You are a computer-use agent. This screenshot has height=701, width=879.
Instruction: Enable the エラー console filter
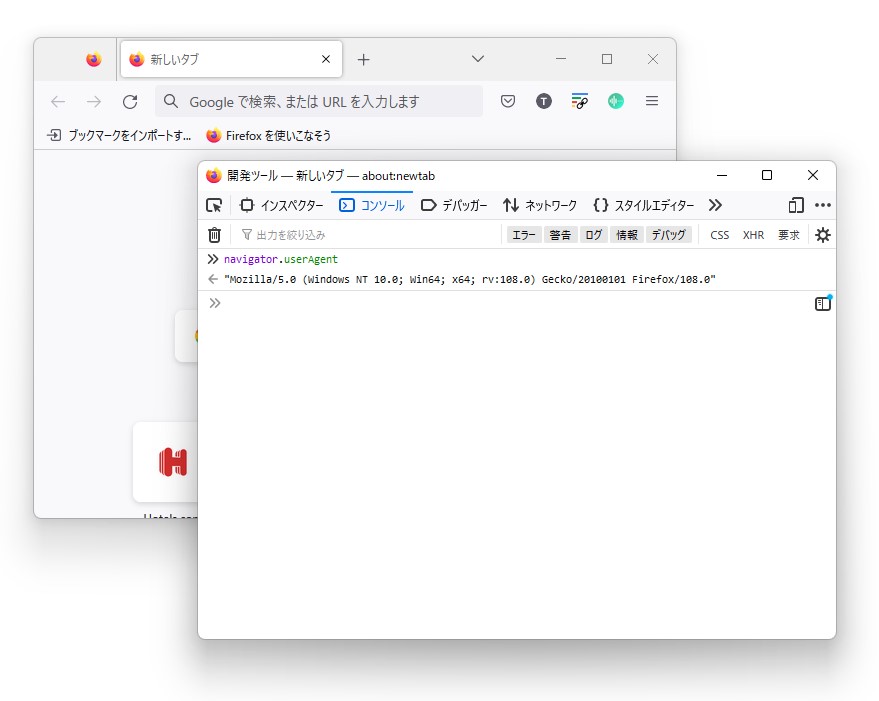point(522,234)
